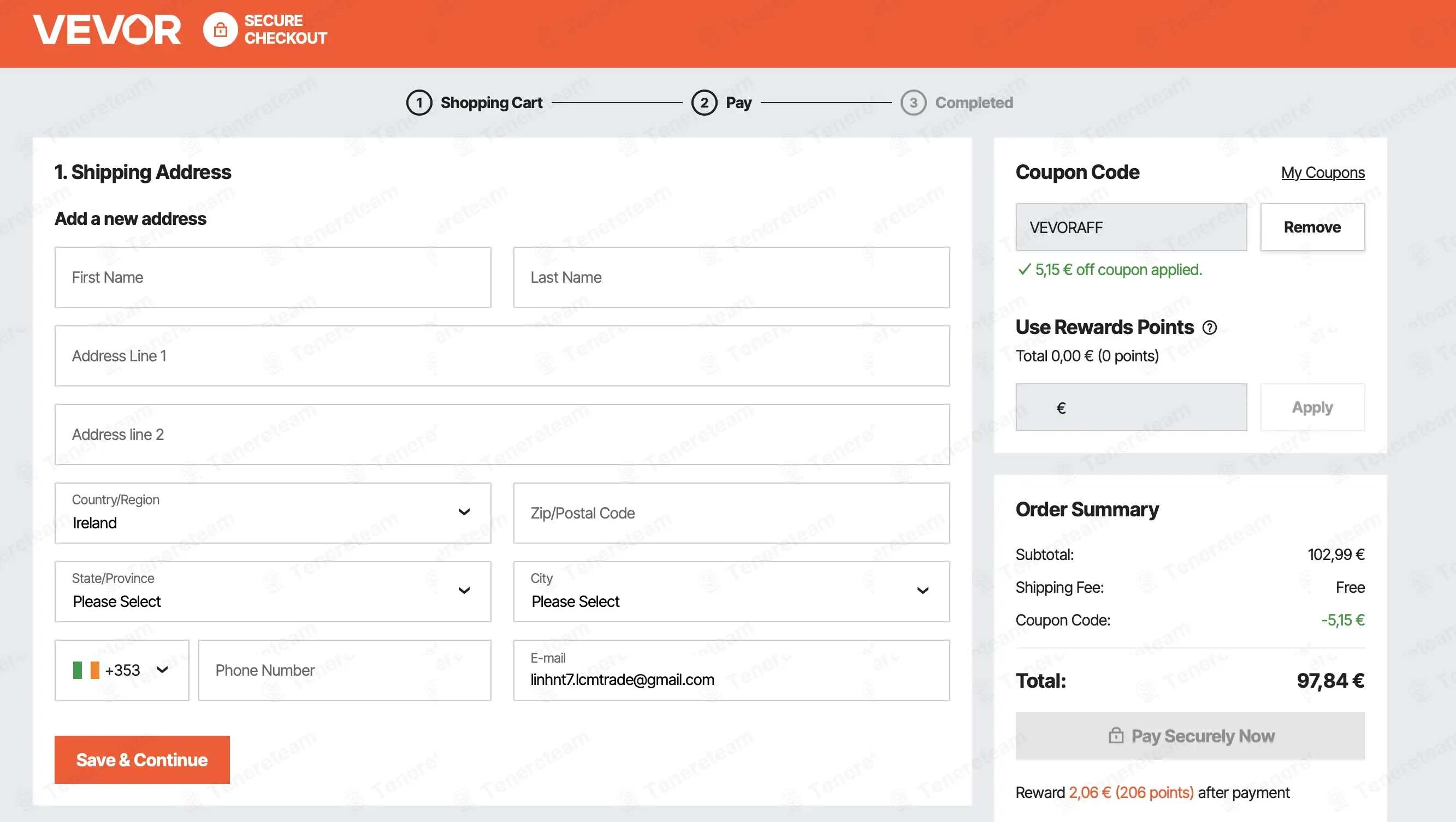Image resolution: width=1456 pixels, height=822 pixels.
Task: Click the step 3 Completed circle
Action: click(913, 103)
